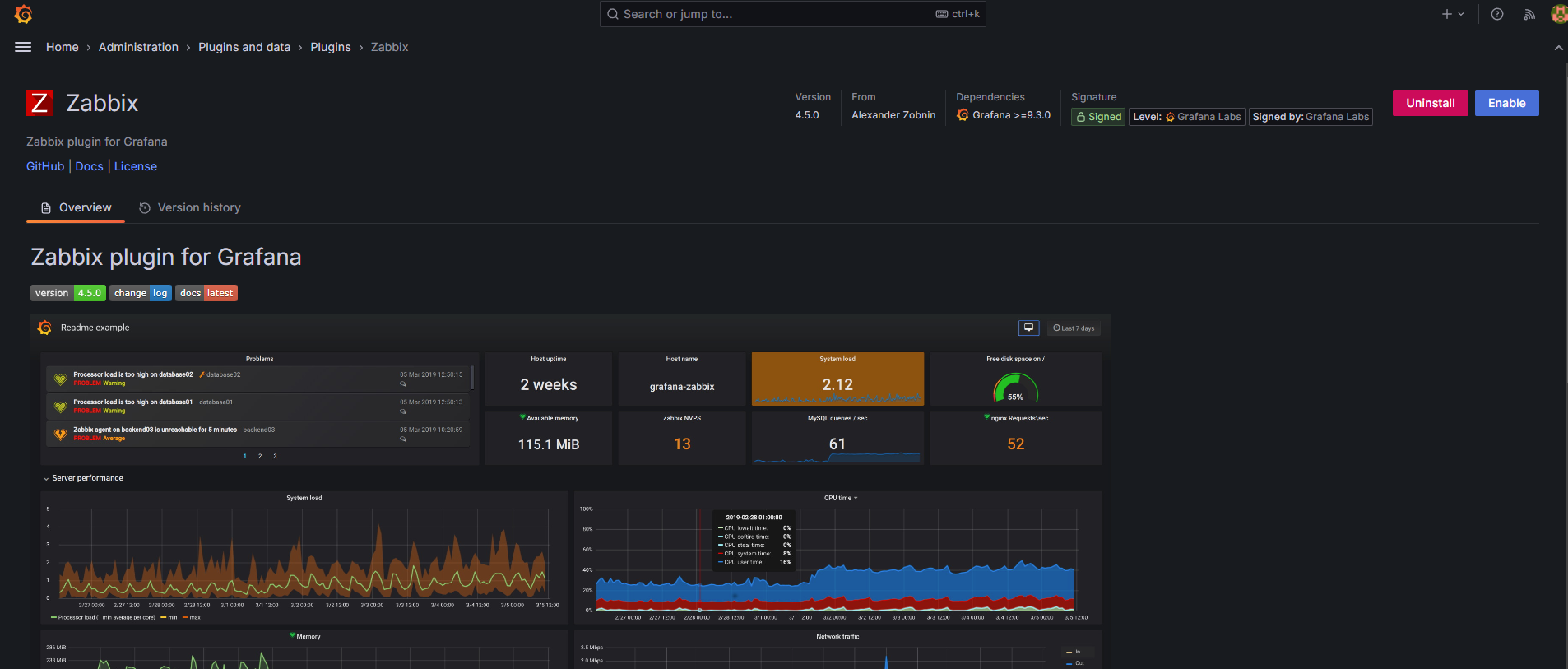The height and width of the screenshot is (669, 1568).
Task: Click the Zabbix plugin logo
Action: click(x=39, y=103)
